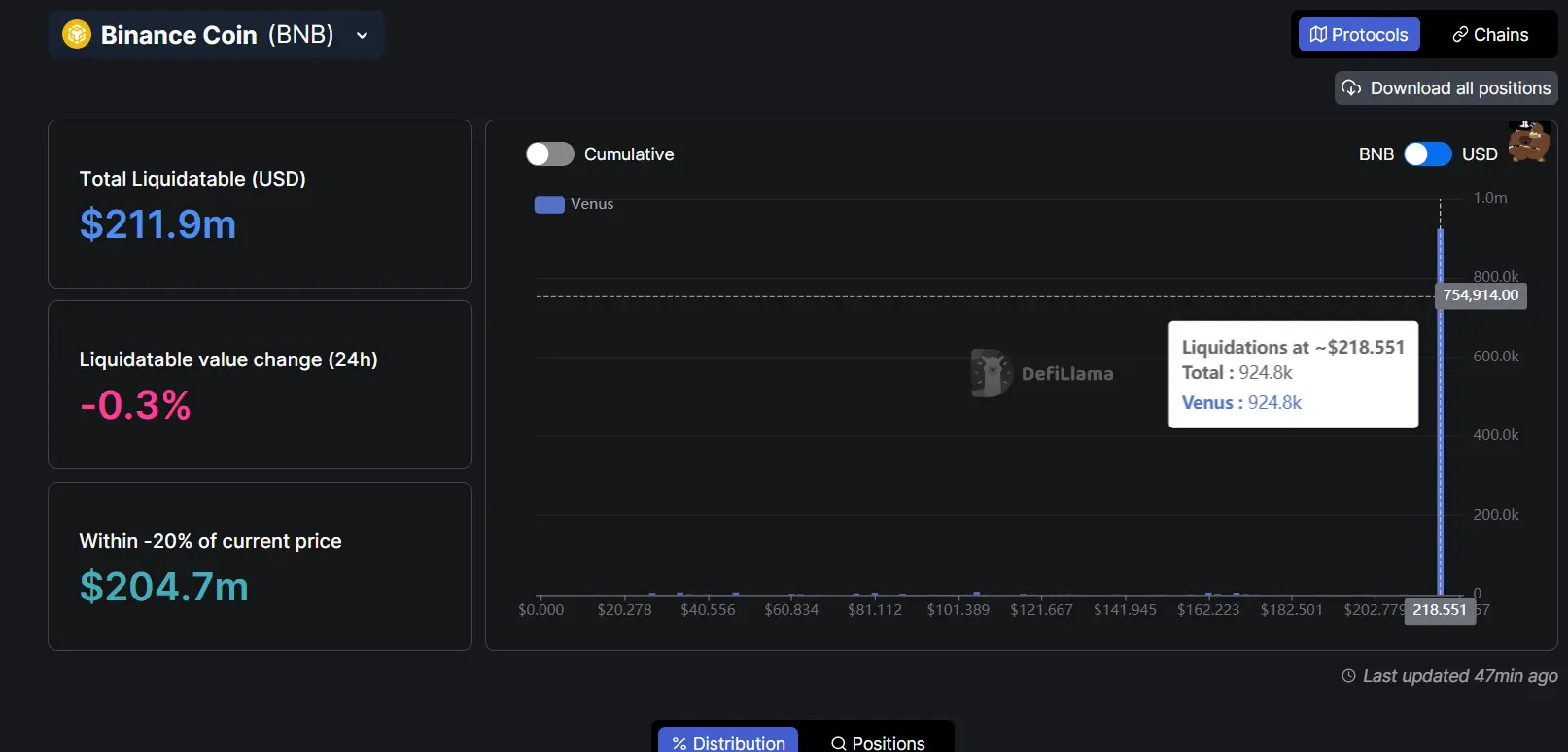Click the $0.000 x-axis label

[x=541, y=610]
